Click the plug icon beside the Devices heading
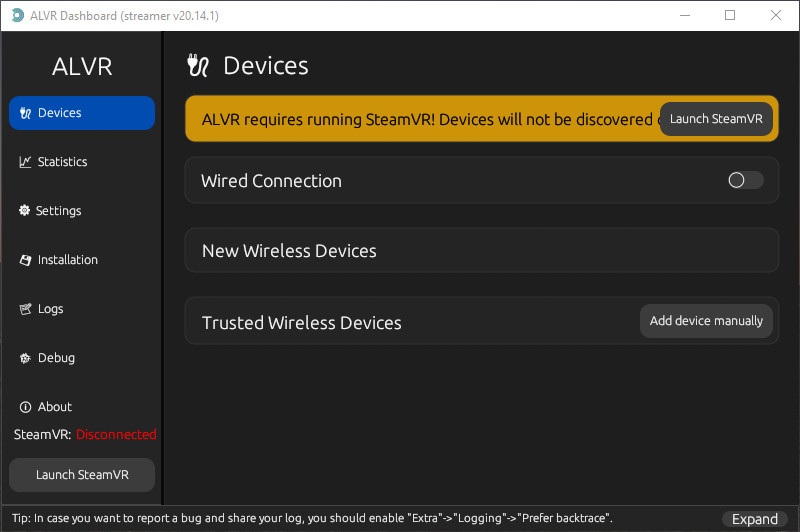 click(198, 65)
